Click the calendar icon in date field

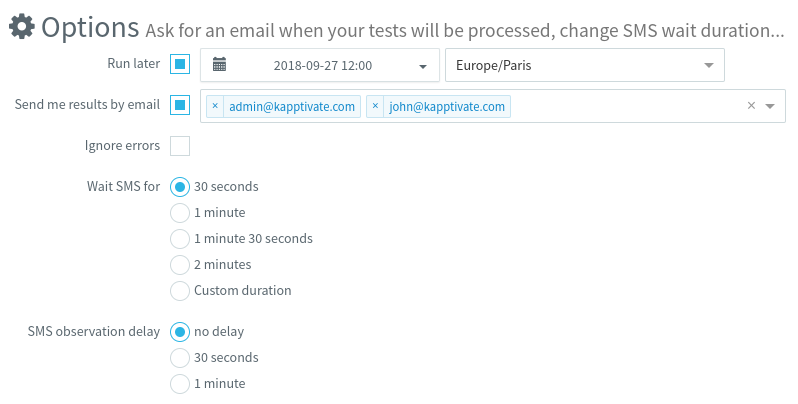pyautogui.click(x=220, y=66)
